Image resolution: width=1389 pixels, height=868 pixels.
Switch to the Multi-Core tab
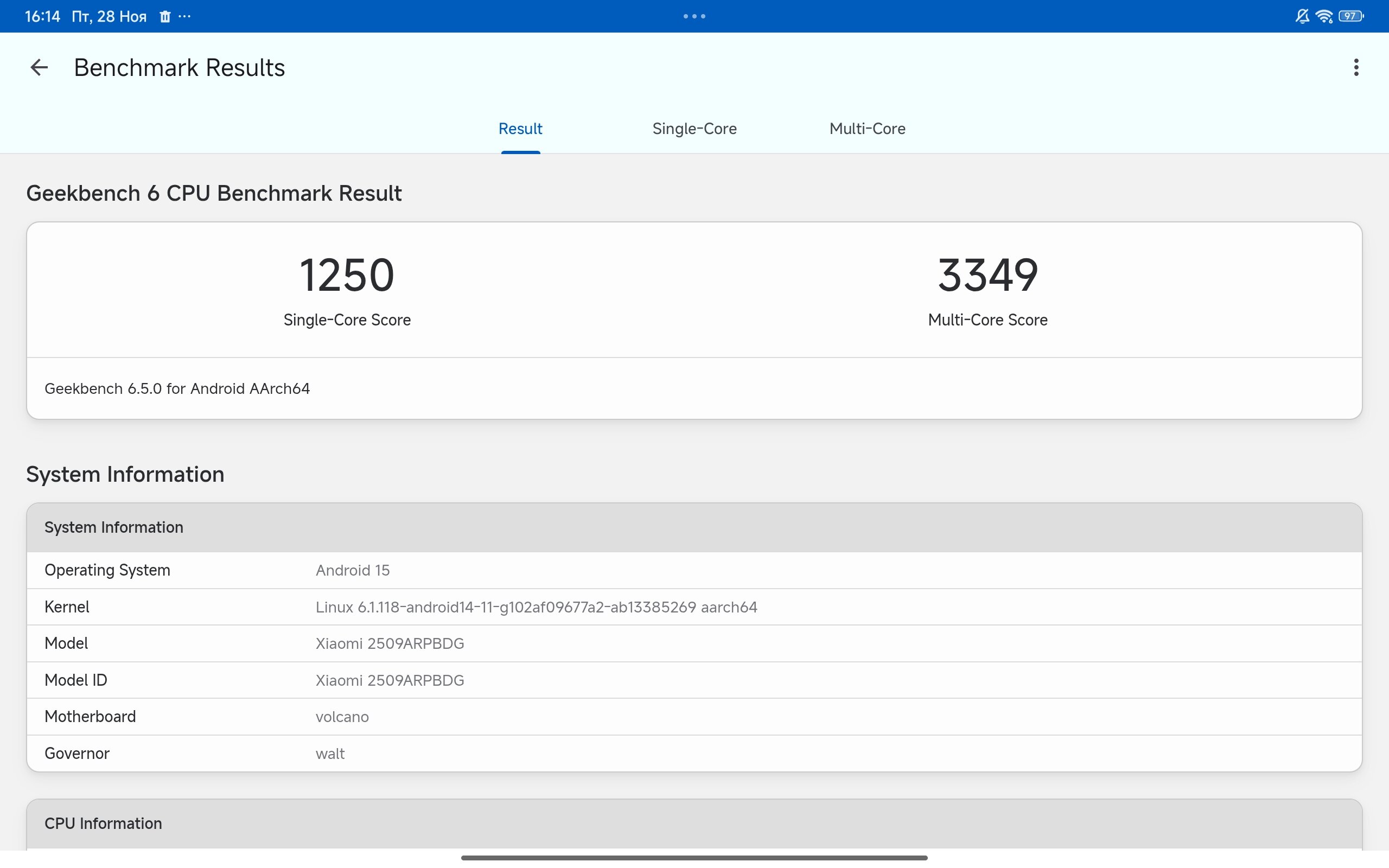point(866,129)
